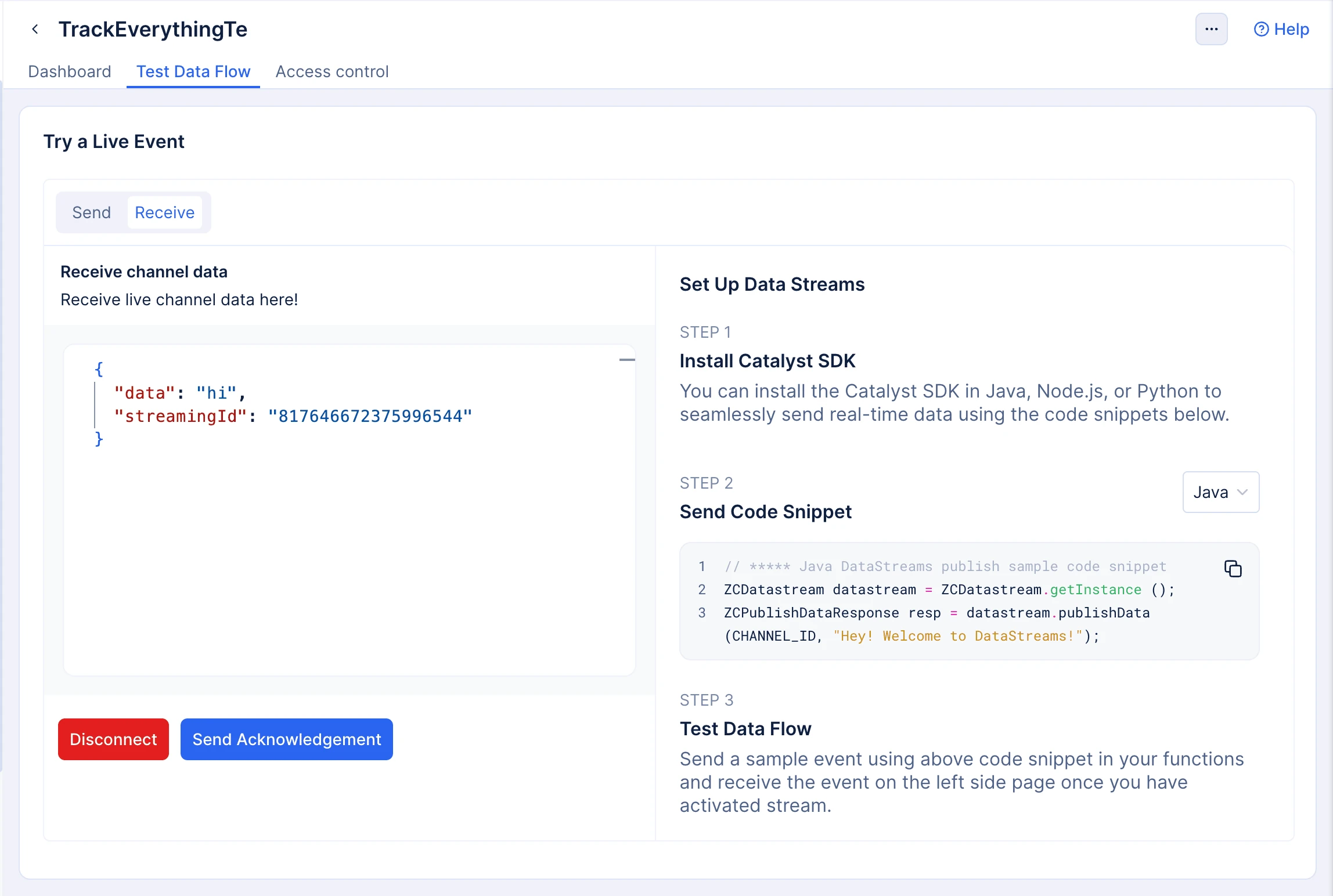Click the Try a Live Event heading
The image size is (1333, 896).
coord(114,142)
